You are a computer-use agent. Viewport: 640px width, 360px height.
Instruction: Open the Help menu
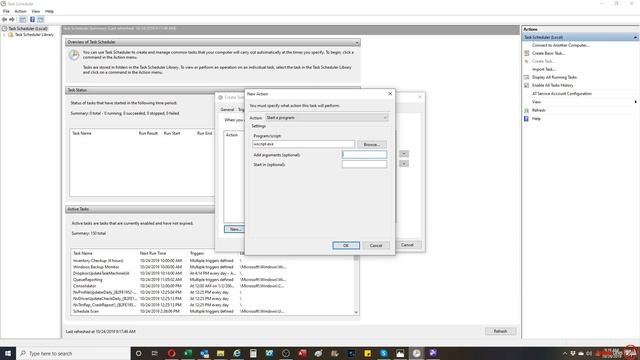pos(49,11)
